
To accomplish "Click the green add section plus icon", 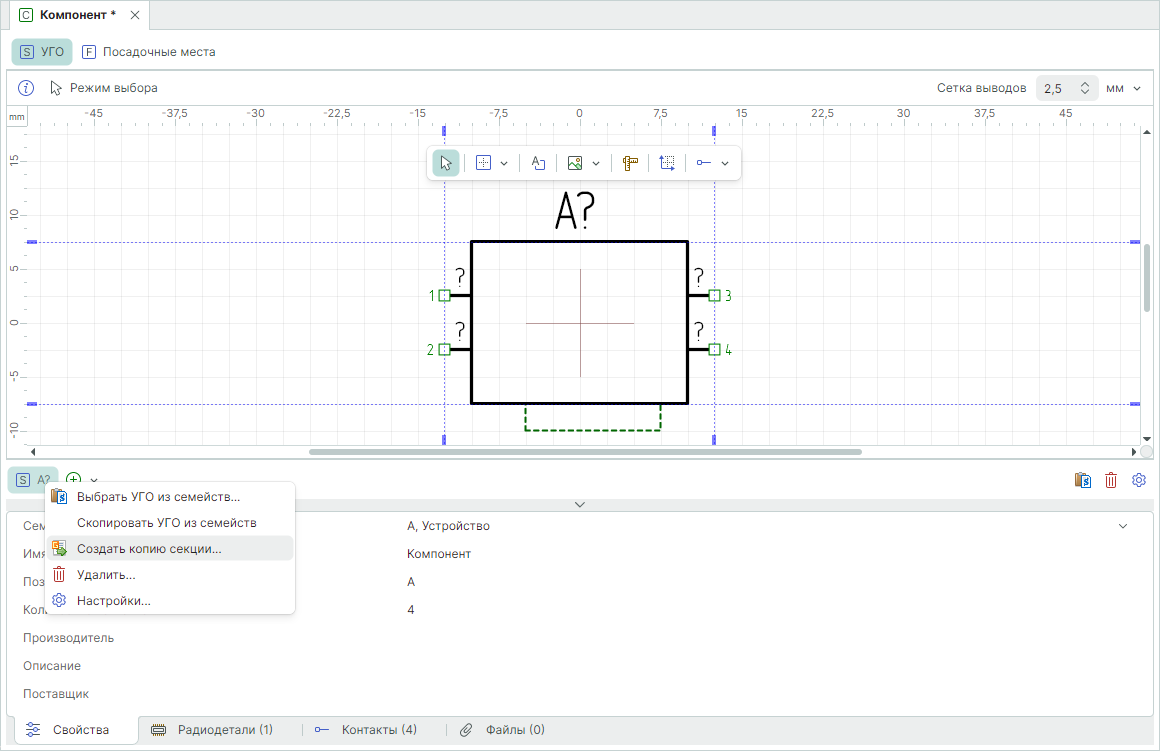I will pos(74,480).
